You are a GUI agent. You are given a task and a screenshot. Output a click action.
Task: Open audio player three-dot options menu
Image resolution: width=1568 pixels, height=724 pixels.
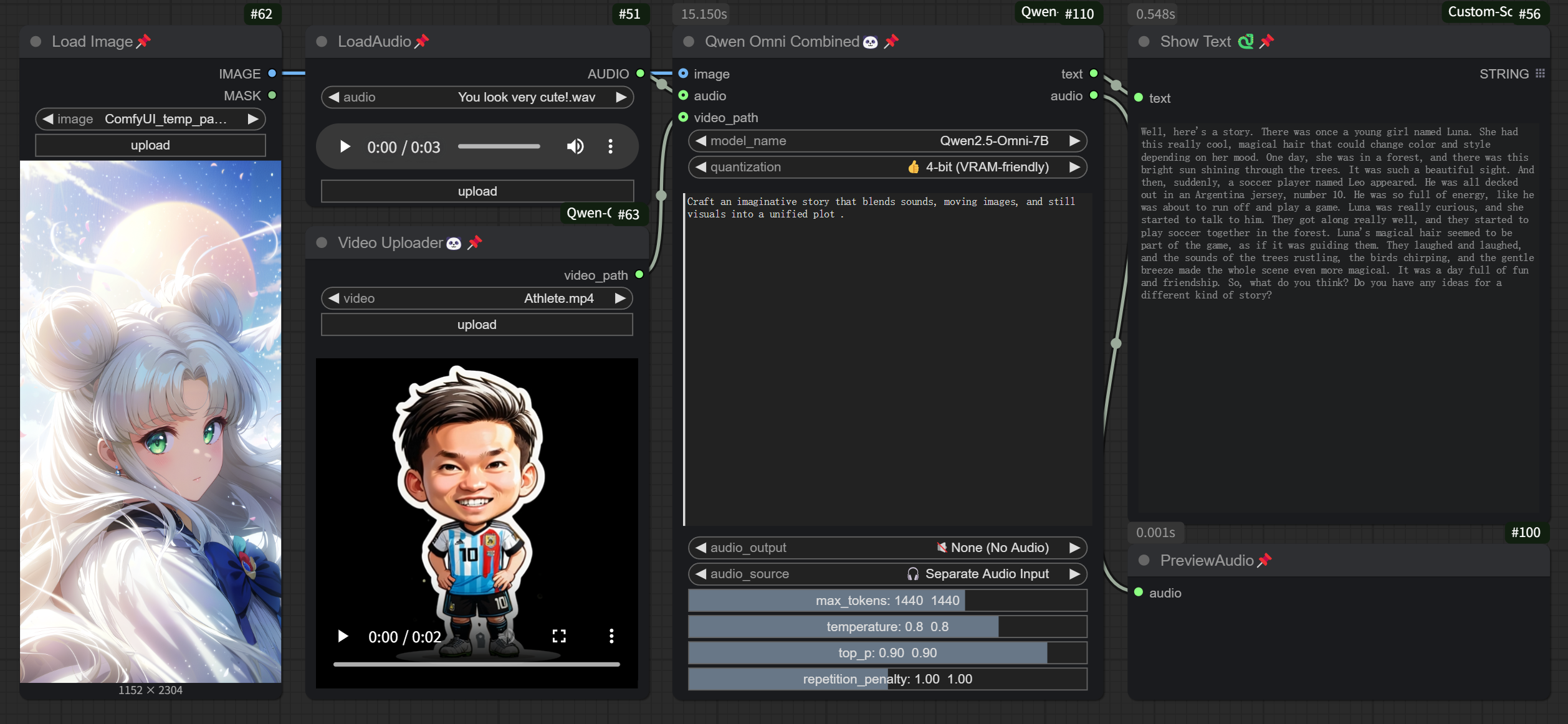[610, 146]
